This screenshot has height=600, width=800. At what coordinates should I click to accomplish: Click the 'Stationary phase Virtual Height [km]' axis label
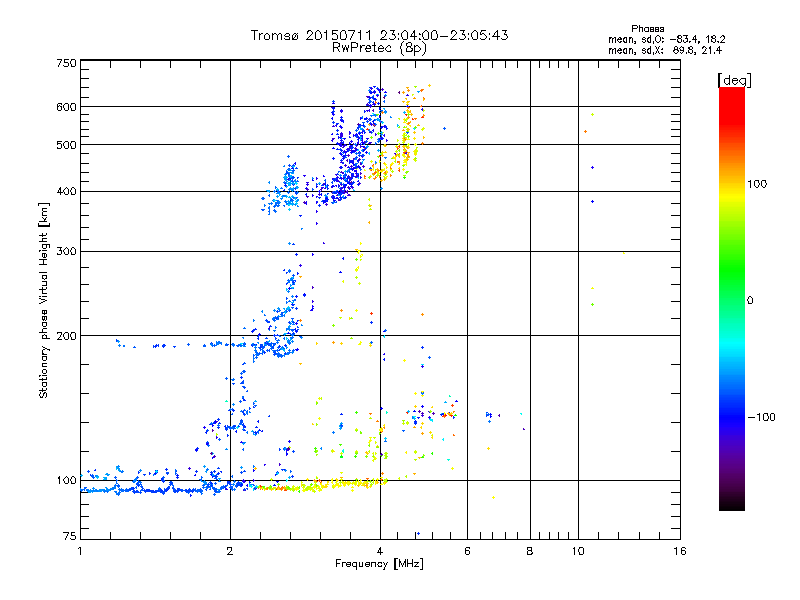pos(44,301)
